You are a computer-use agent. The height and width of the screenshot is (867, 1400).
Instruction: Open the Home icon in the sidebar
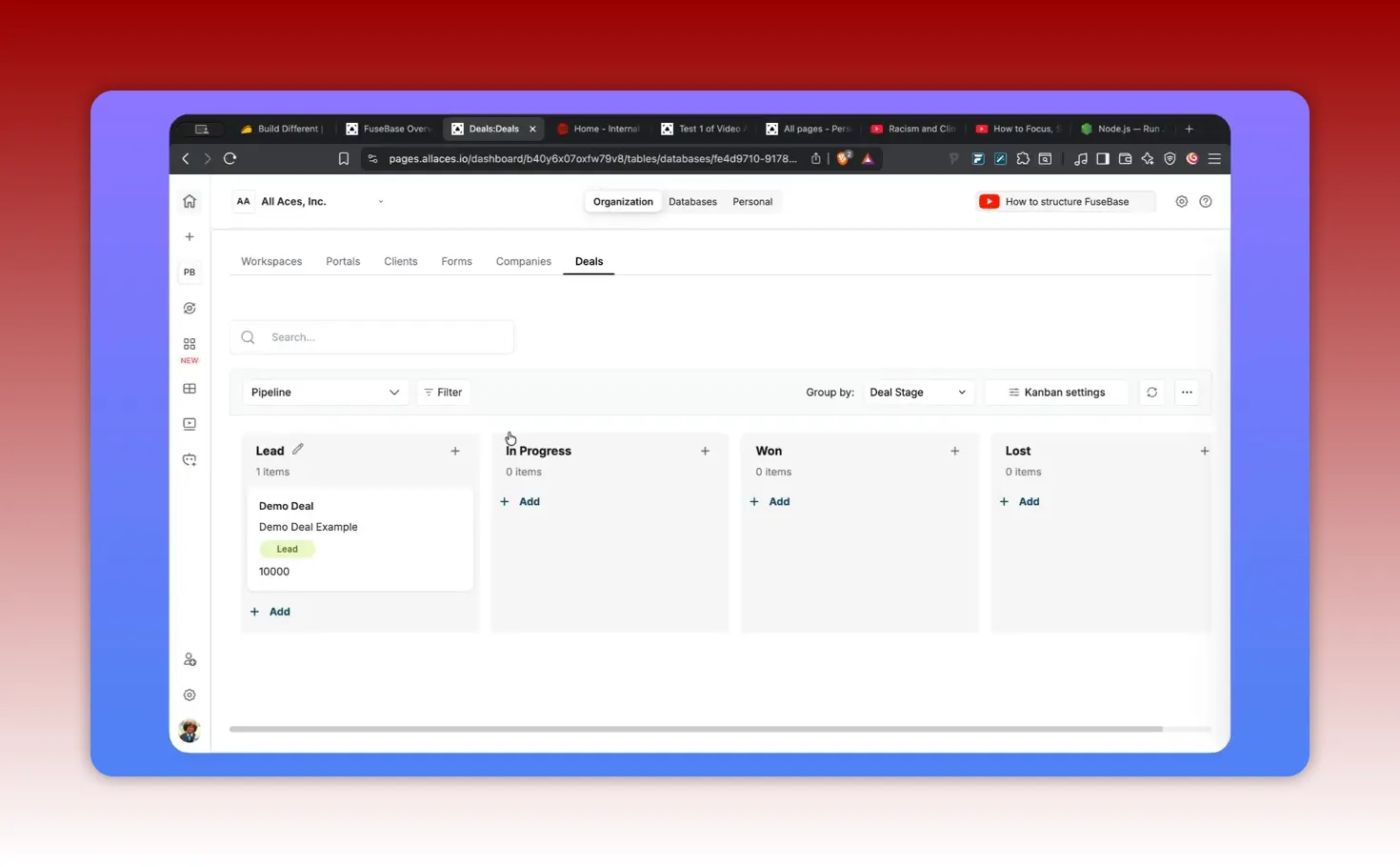click(x=189, y=201)
